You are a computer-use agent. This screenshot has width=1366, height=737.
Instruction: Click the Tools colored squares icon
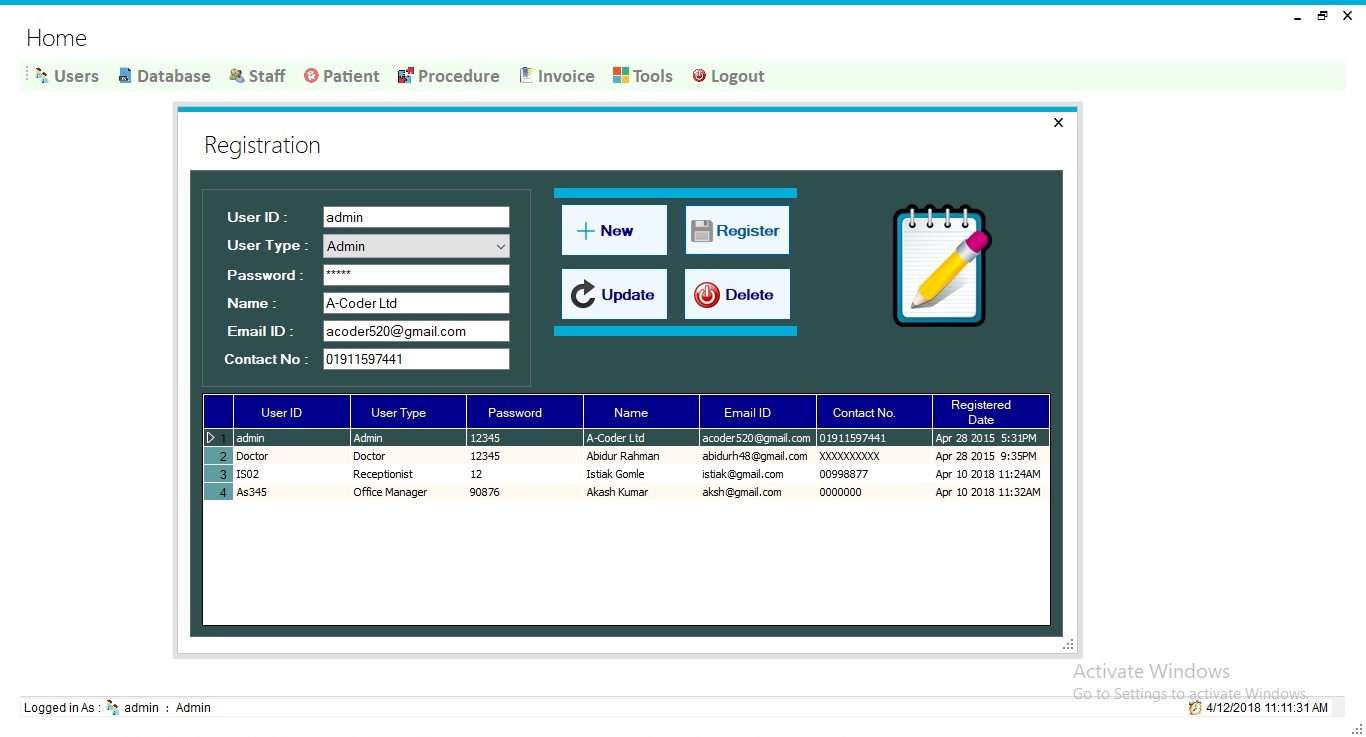pyautogui.click(x=621, y=76)
